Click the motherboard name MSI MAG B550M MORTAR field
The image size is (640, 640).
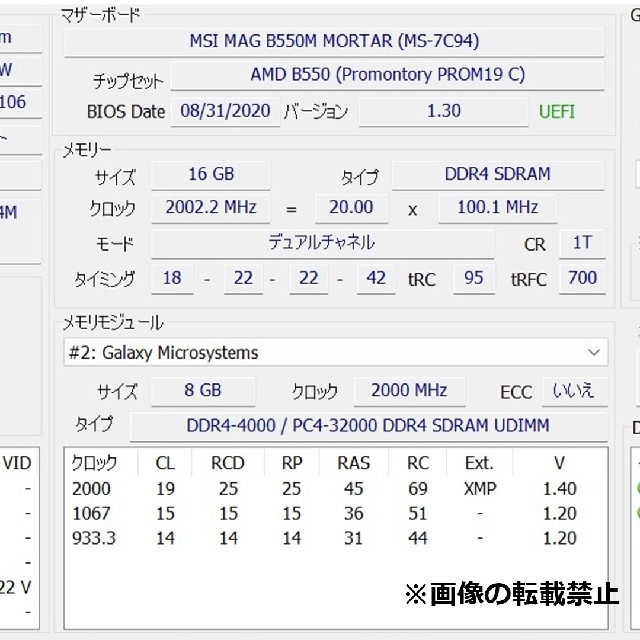334,41
